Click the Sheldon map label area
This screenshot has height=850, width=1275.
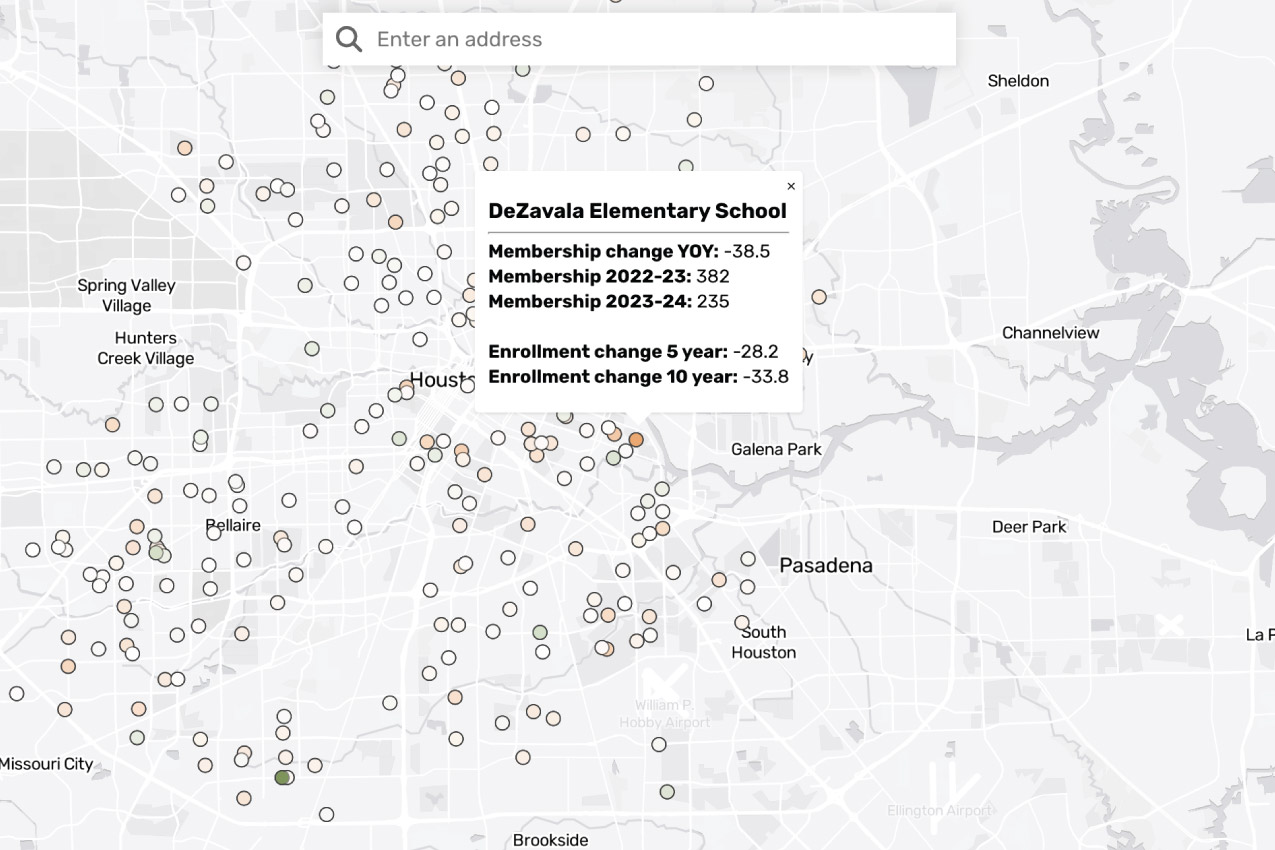pyautogui.click(x=1019, y=81)
